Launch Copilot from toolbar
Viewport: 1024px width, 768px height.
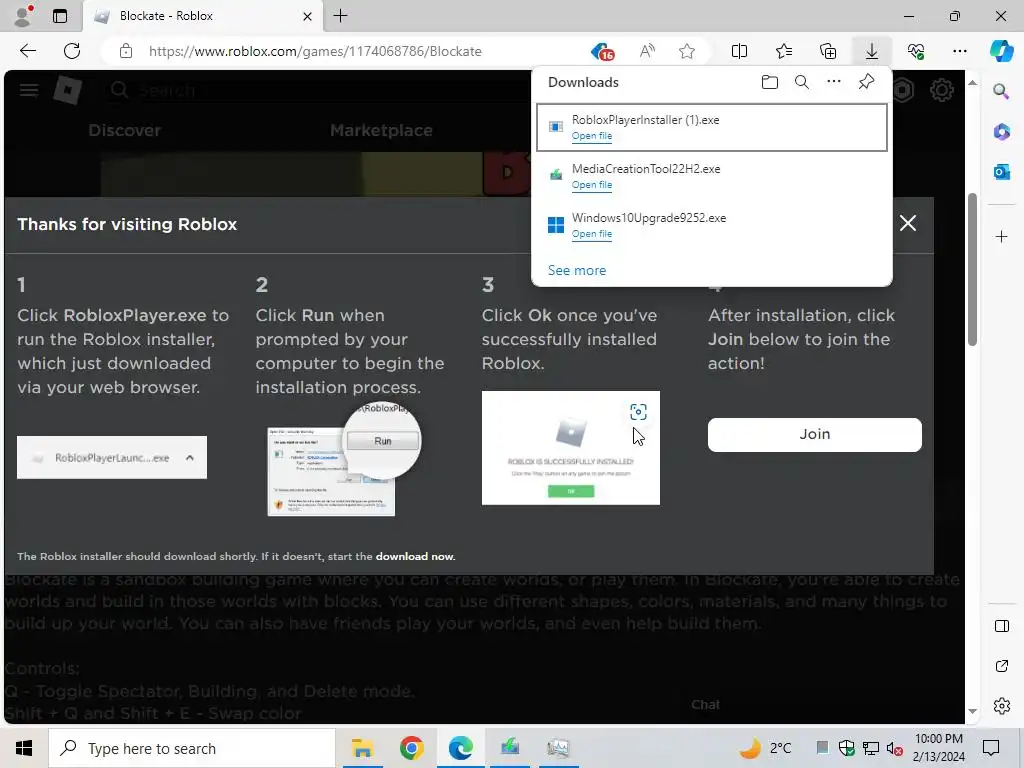(1001, 51)
